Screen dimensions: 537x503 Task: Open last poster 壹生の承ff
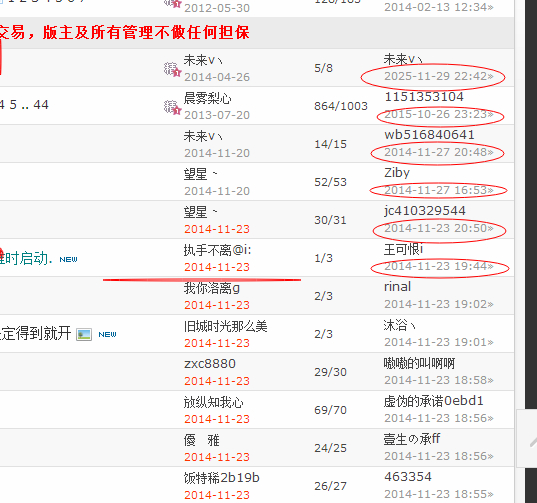[412, 439]
